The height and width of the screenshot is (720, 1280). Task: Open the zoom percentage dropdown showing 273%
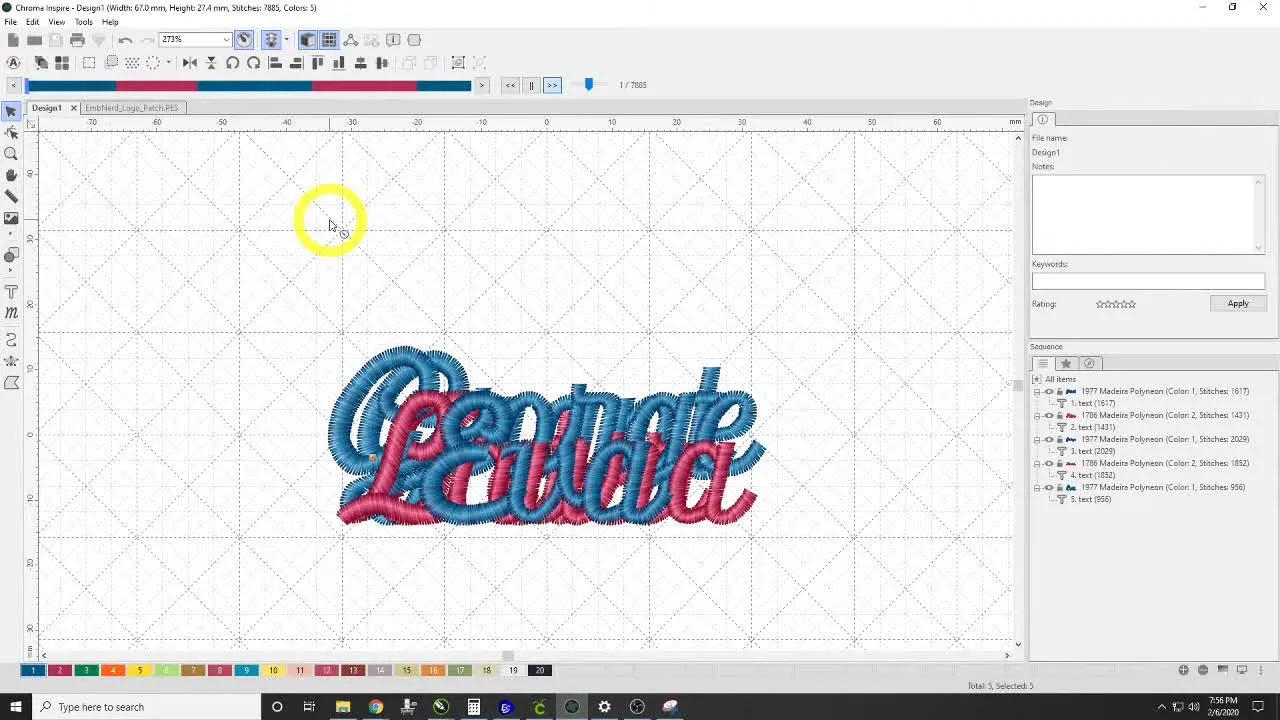tap(226, 40)
